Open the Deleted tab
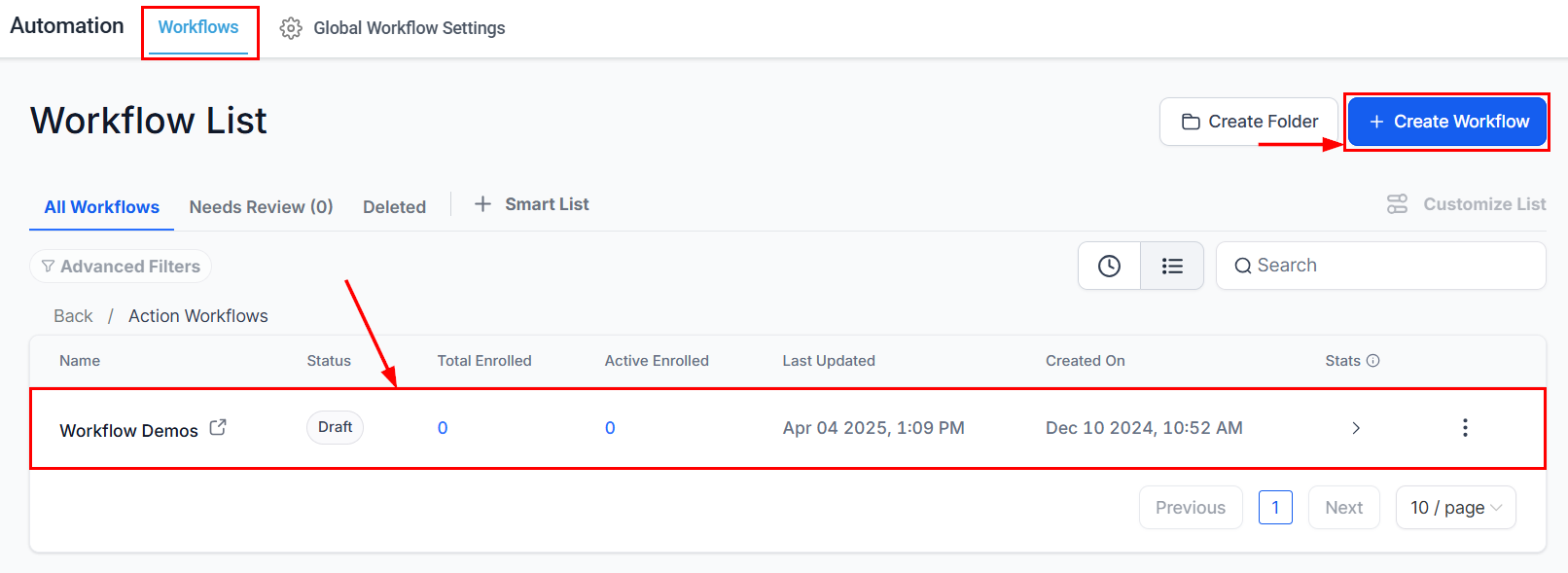Screen dimensions: 1568x573 394,207
